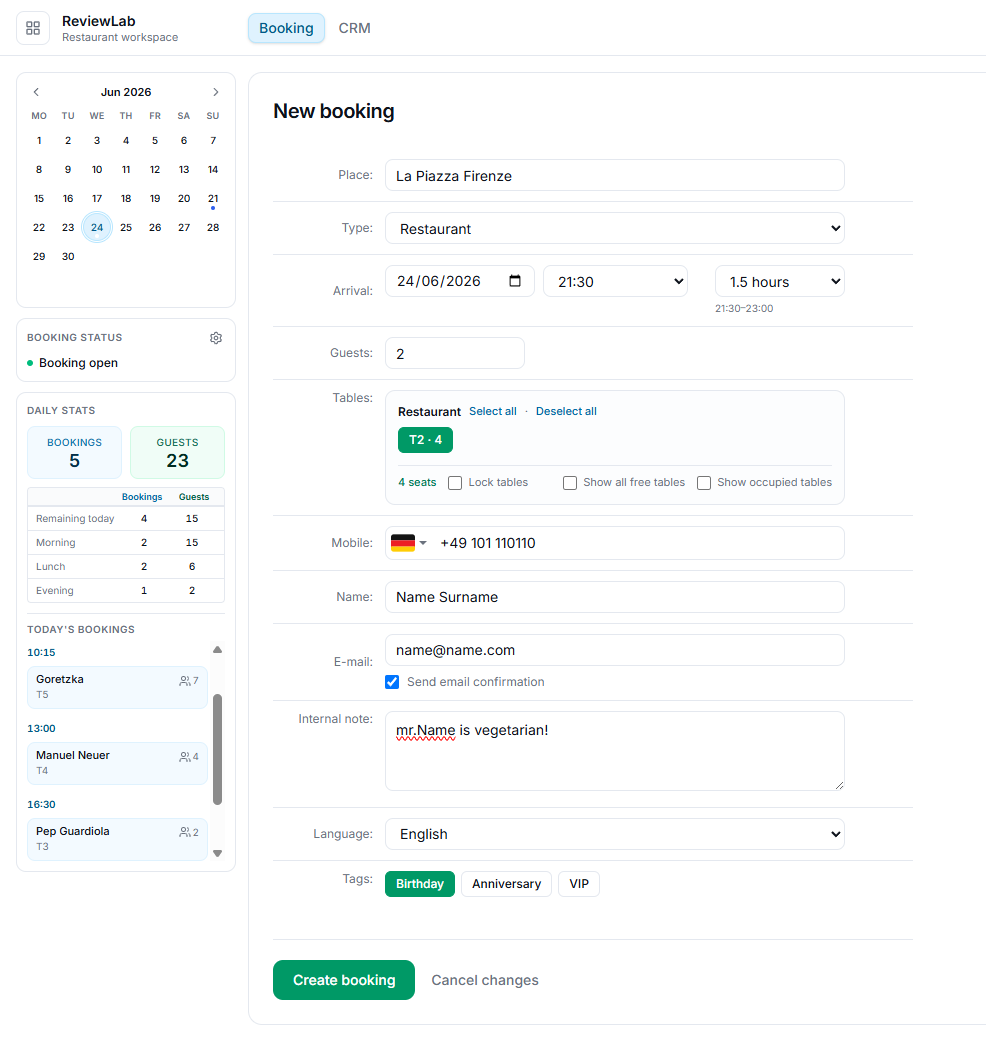Toggle the VIP tag

(579, 884)
